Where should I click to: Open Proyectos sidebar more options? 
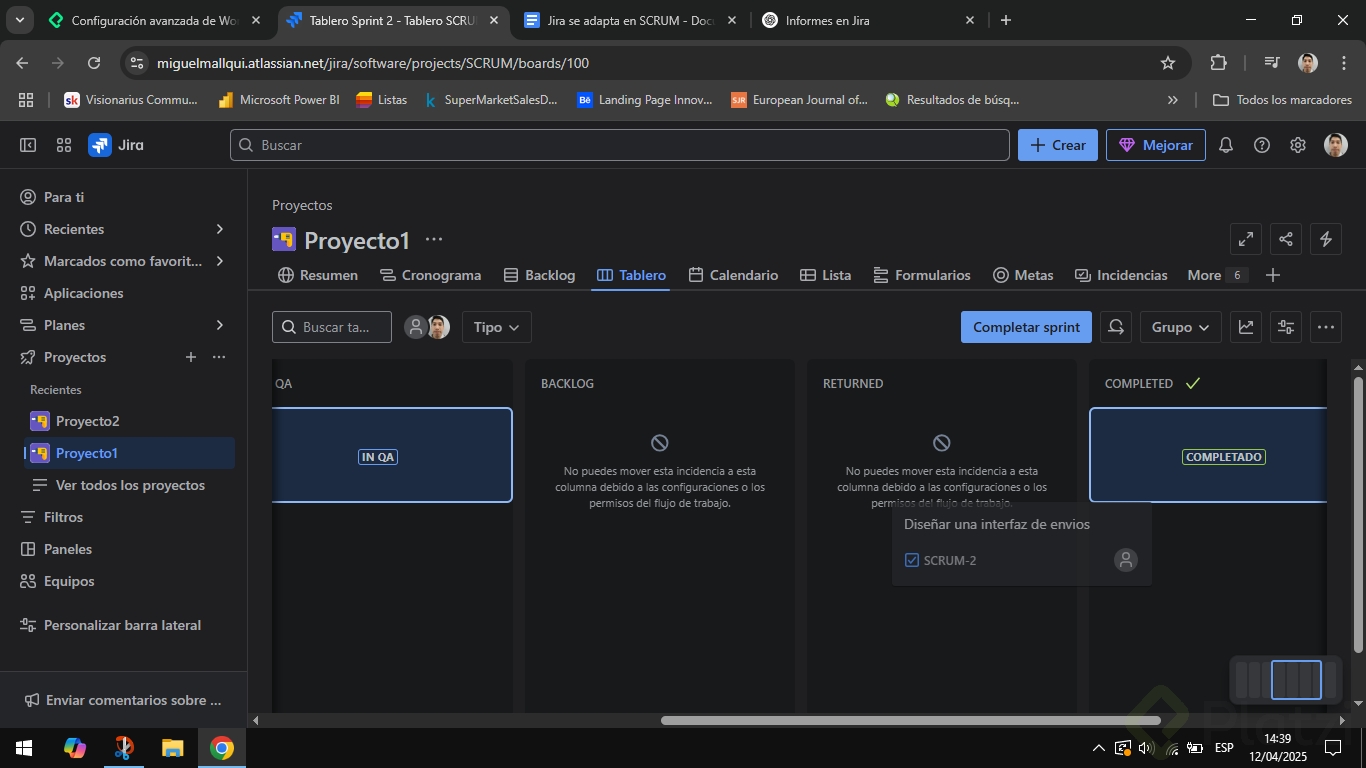[x=219, y=357]
